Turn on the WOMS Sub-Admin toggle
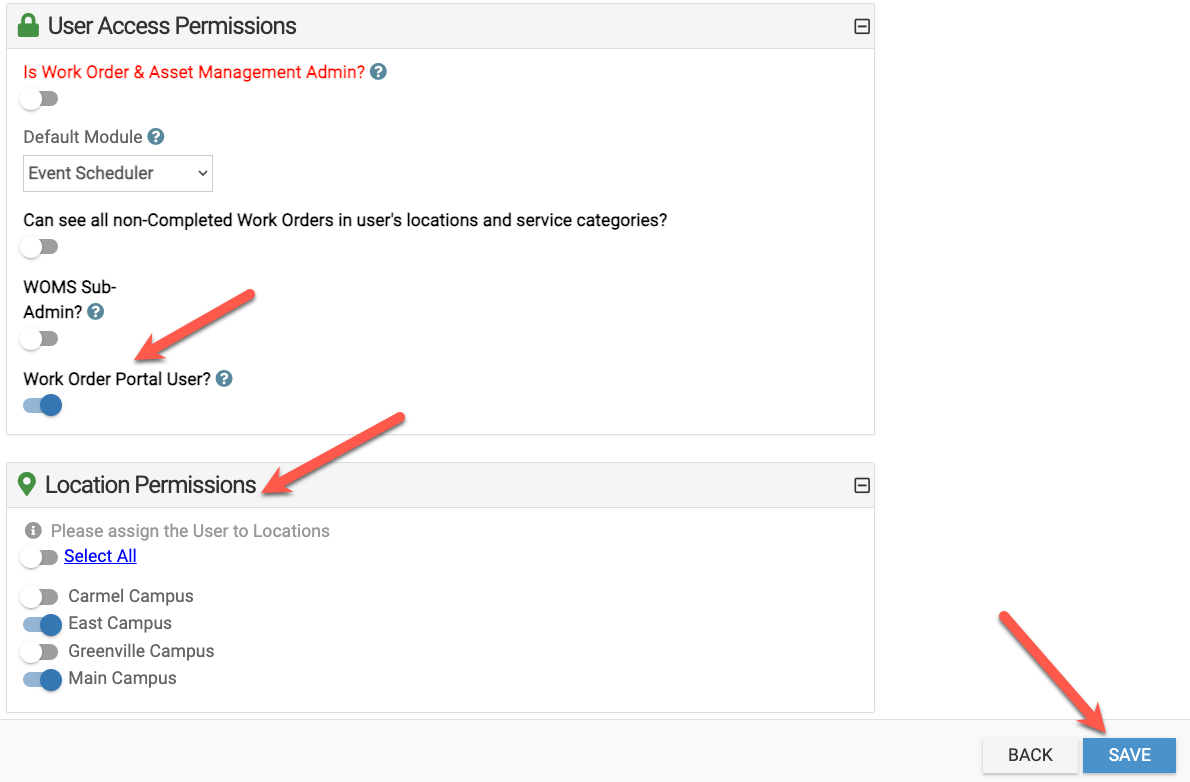The height and width of the screenshot is (782, 1190). [40, 339]
